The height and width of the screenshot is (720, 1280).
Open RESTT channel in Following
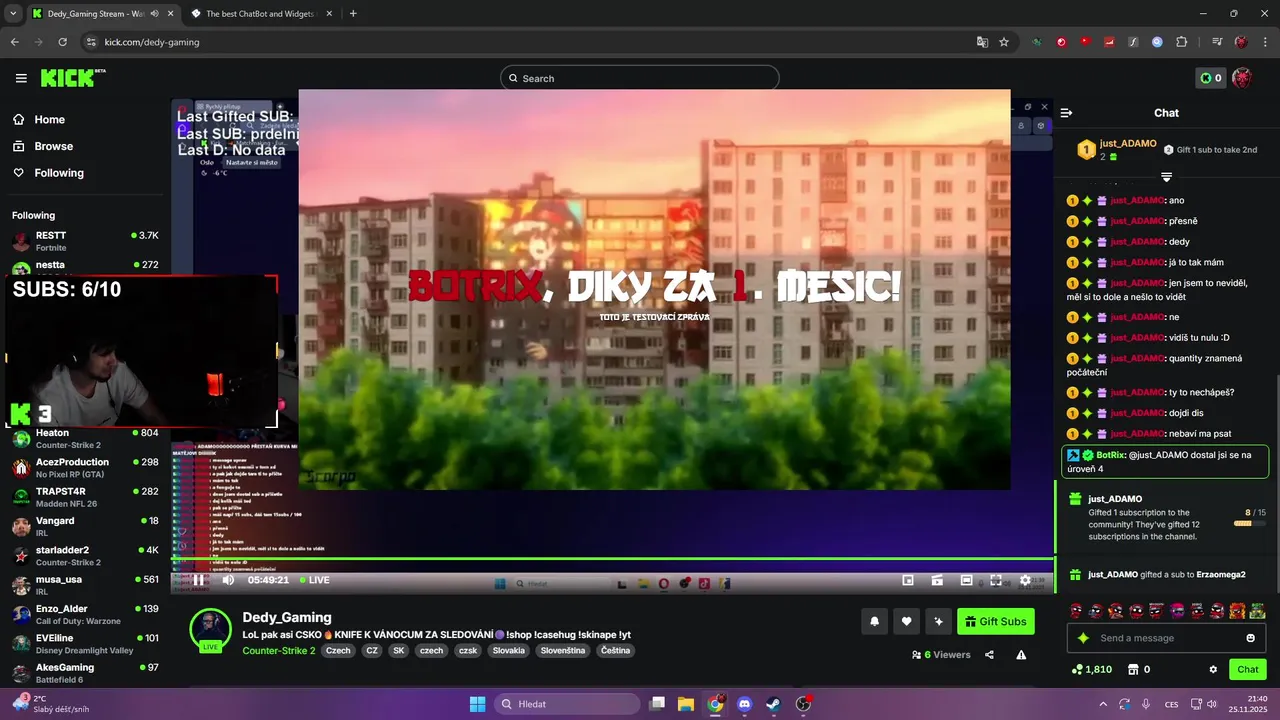point(85,241)
